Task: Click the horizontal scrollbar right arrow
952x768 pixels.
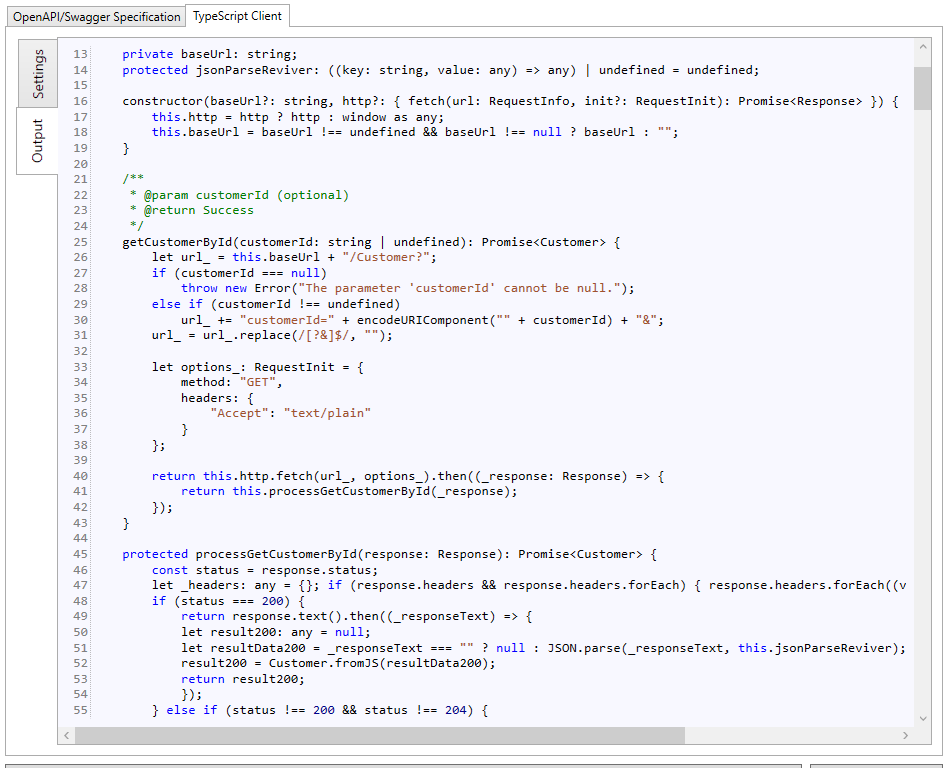Action: click(906, 735)
